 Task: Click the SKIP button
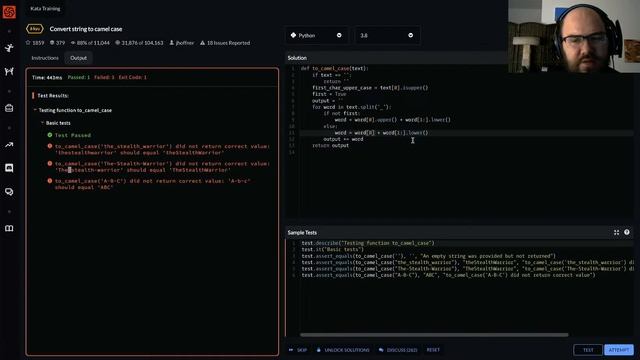point(298,350)
